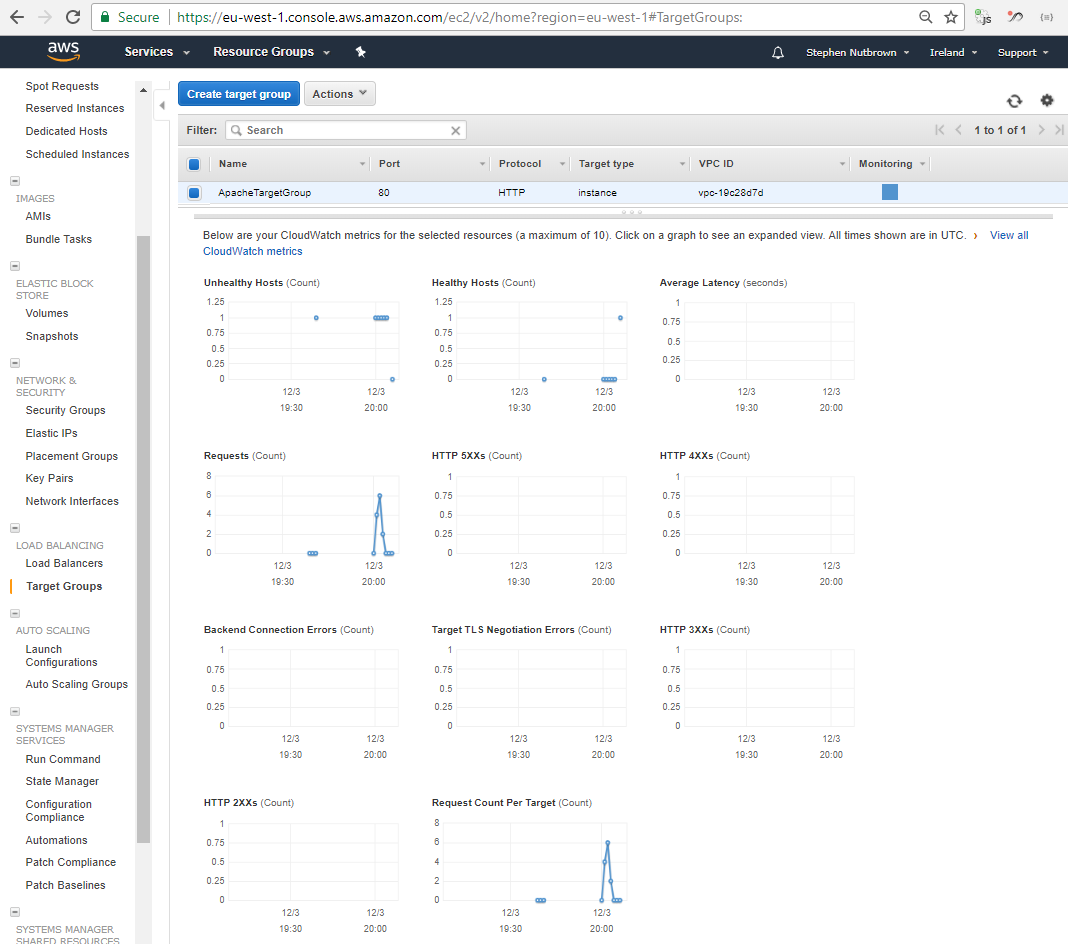Open the AMIs sidebar link

coord(38,216)
